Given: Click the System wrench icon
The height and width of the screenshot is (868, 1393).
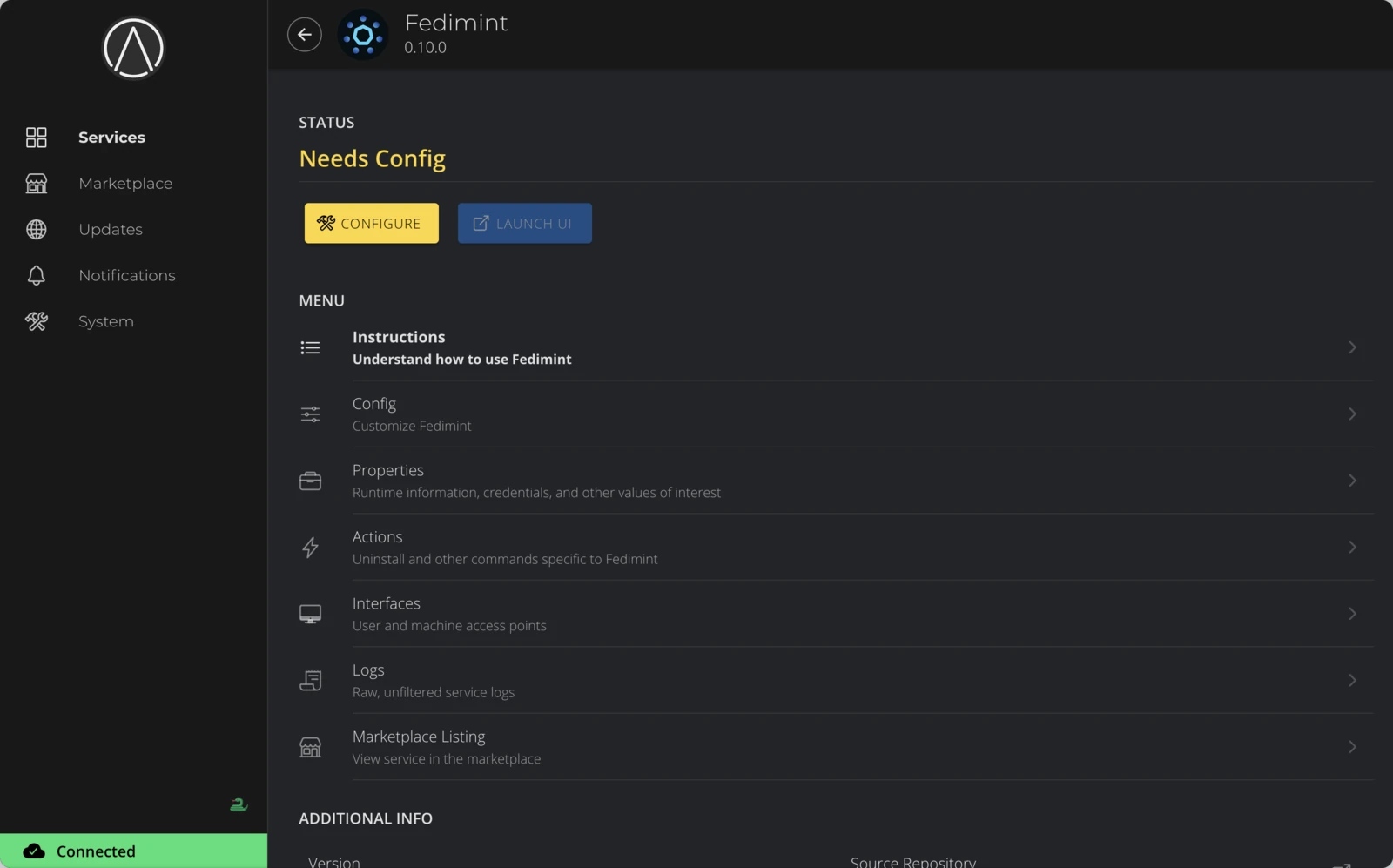Looking at the screenshot, I should tap(36, 320).
